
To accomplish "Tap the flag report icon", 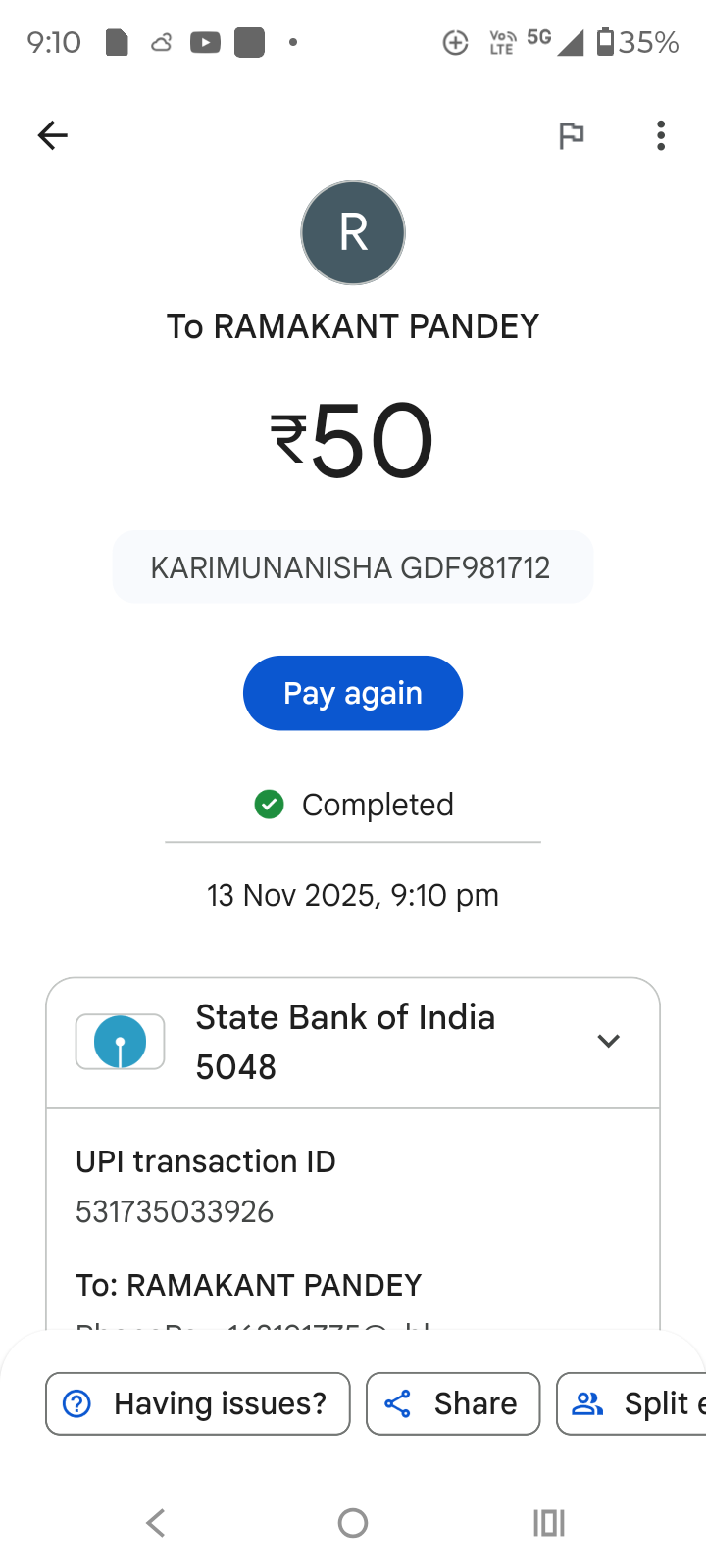I will [571, 135].
